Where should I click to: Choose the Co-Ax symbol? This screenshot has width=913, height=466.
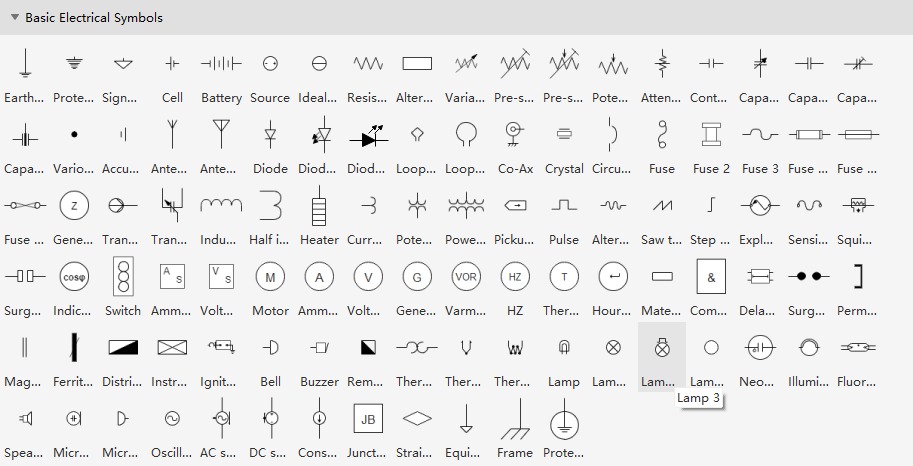click(x=515, y=135)
